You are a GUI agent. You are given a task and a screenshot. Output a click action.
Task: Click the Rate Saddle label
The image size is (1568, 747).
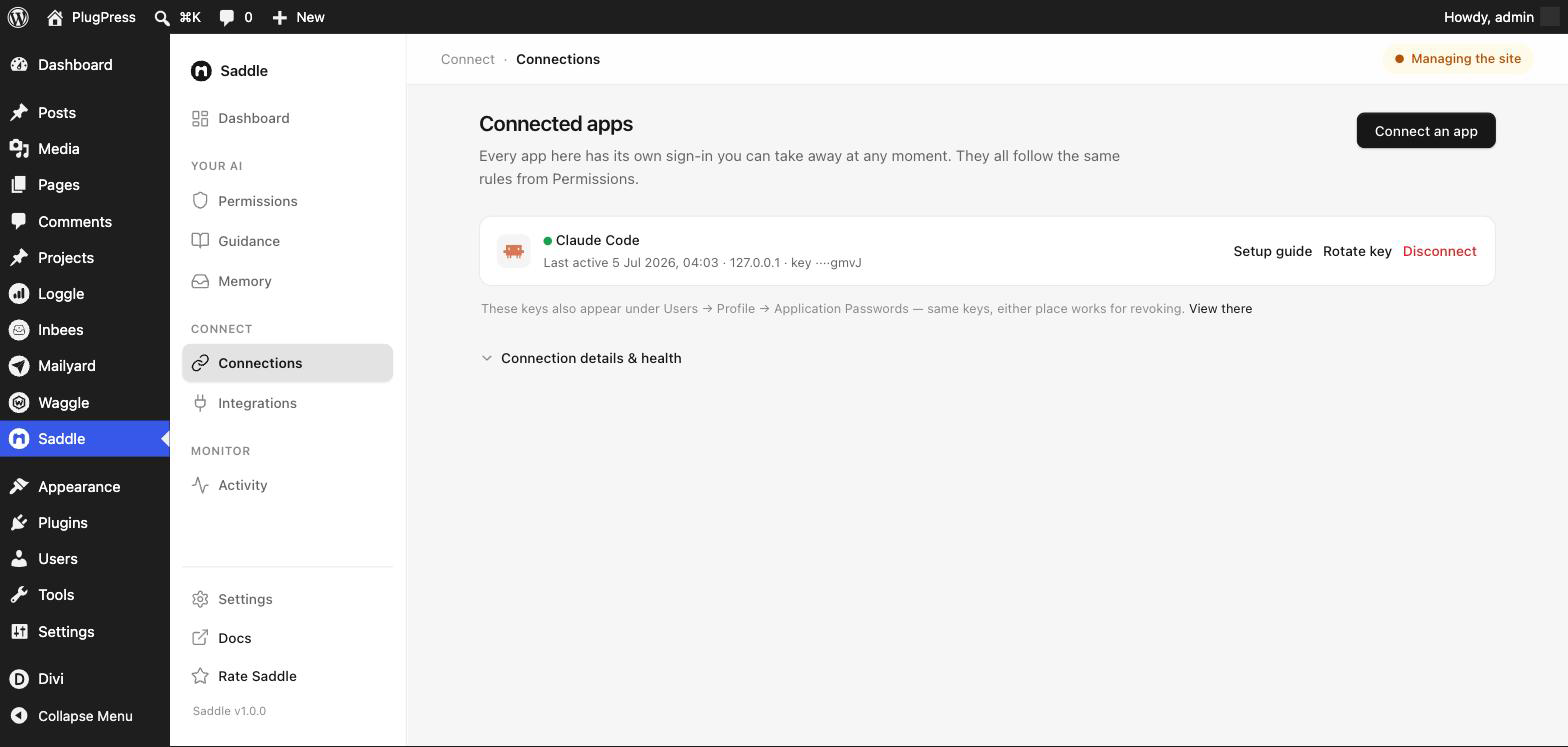(257, 676)
